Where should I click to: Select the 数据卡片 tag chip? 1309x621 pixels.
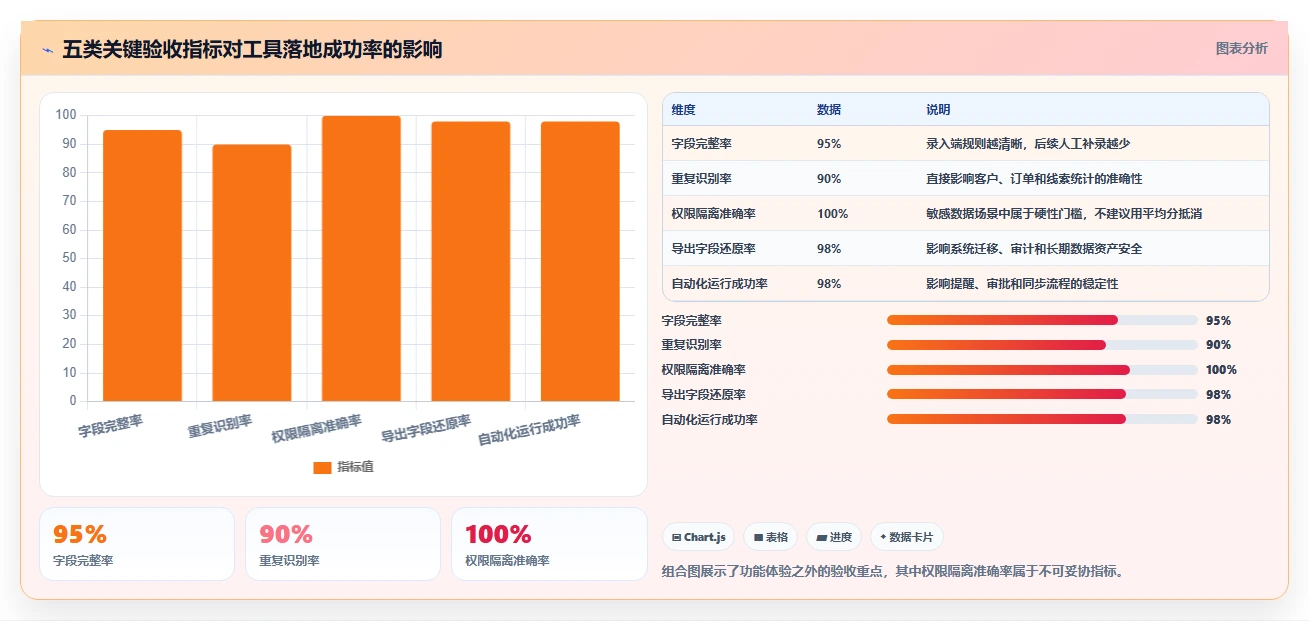907,537
